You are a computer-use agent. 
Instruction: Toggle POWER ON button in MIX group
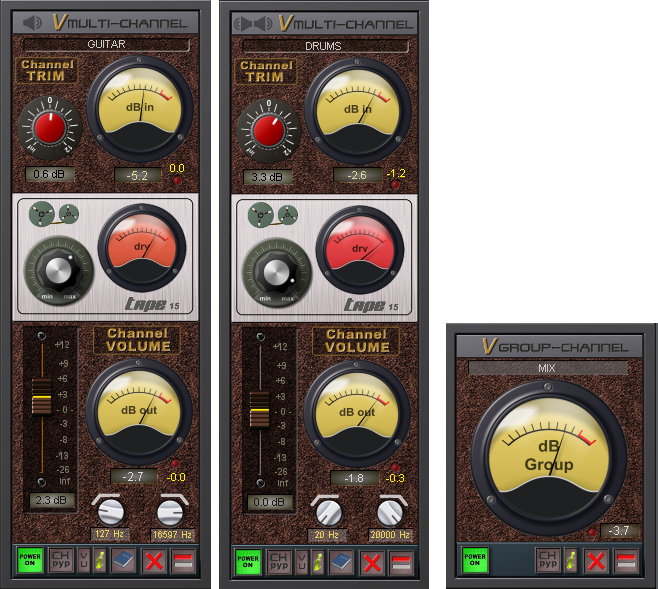click(475, 560)
